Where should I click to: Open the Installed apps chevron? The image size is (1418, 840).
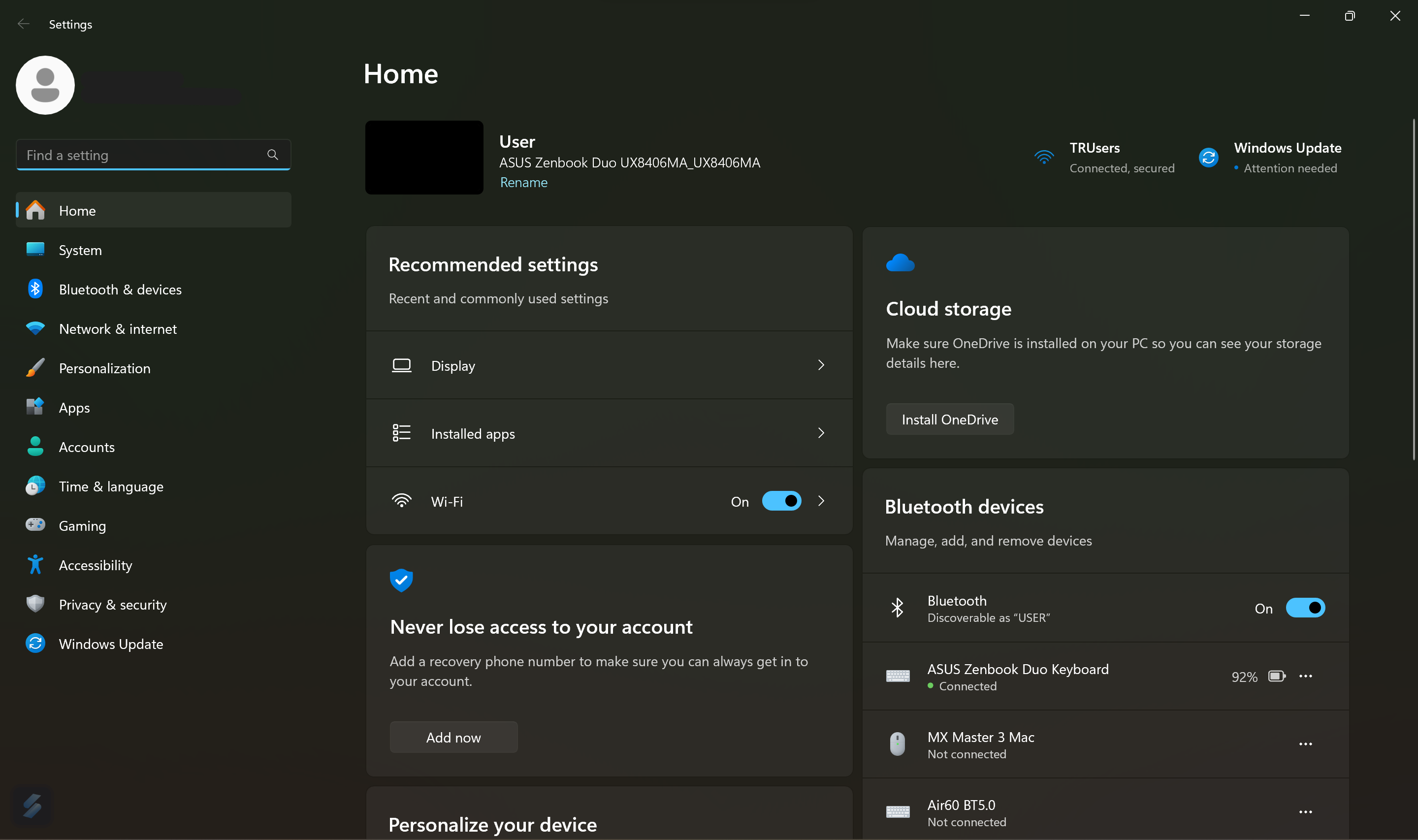[x=821, y=433]
